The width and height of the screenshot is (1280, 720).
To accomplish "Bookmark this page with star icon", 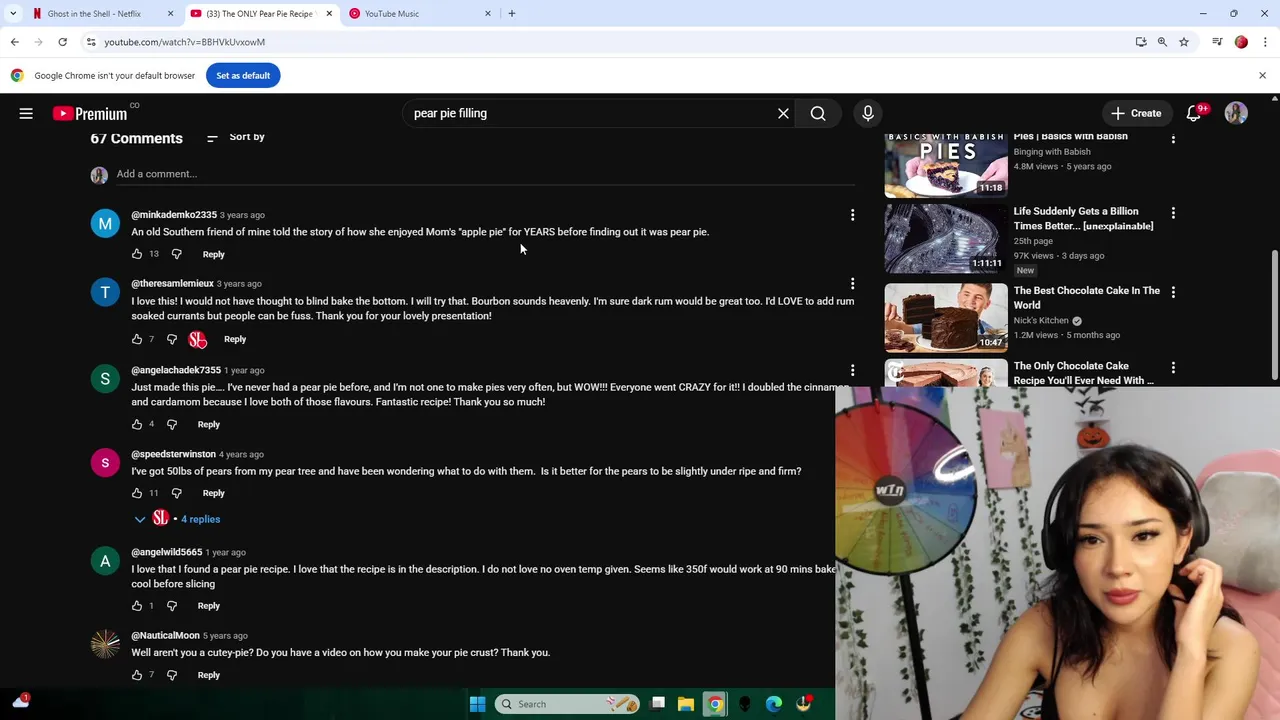I will click(x=1184, y=42).
